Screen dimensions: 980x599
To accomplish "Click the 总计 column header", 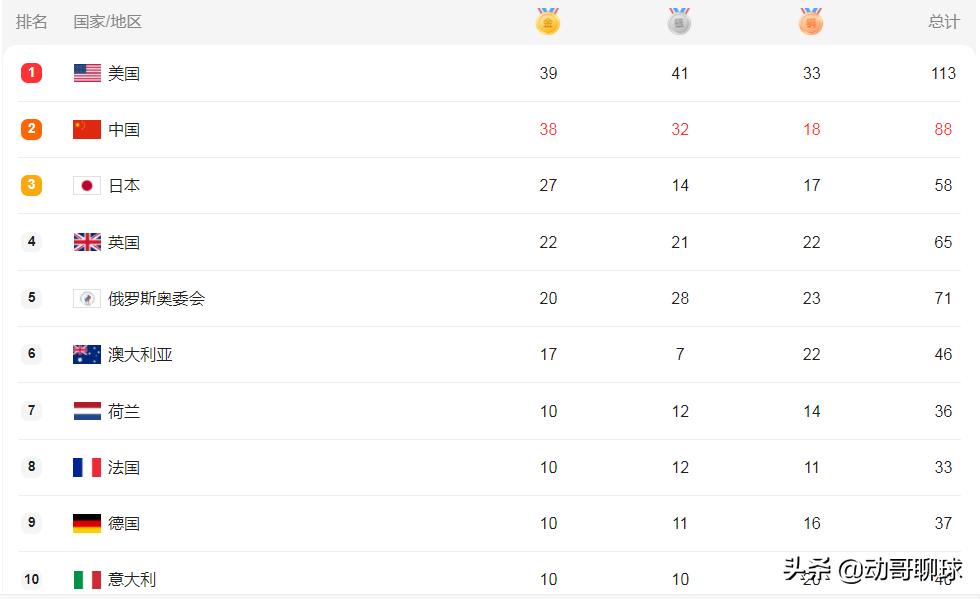I will pyautogui.click(x=944, y=22).
